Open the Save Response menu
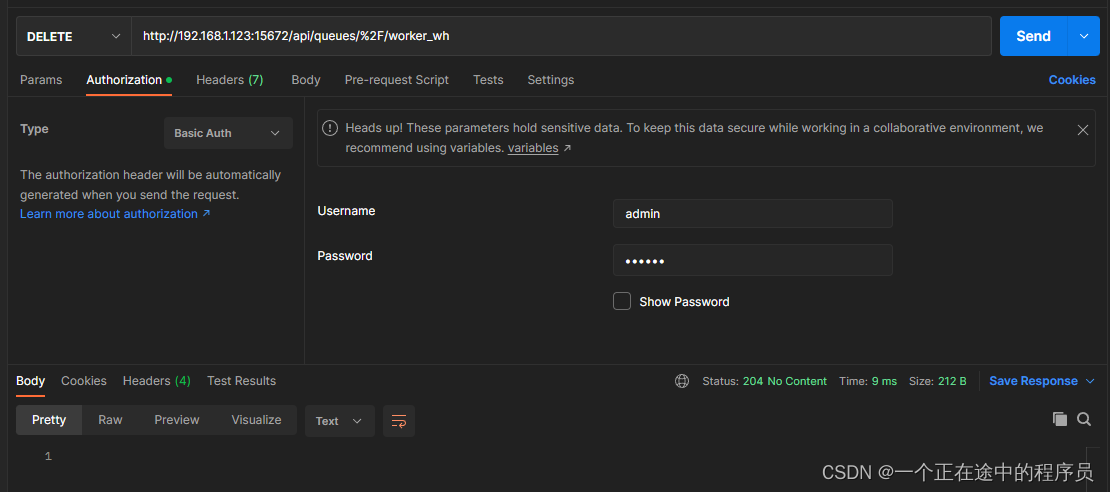This screenshot has height=492, width=1110. (1042, 381)
